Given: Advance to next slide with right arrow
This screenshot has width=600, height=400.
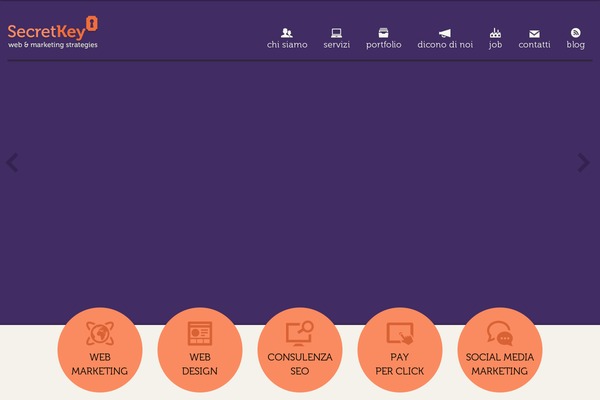Looking at the screenshot, I should click(x=584, y=163).
